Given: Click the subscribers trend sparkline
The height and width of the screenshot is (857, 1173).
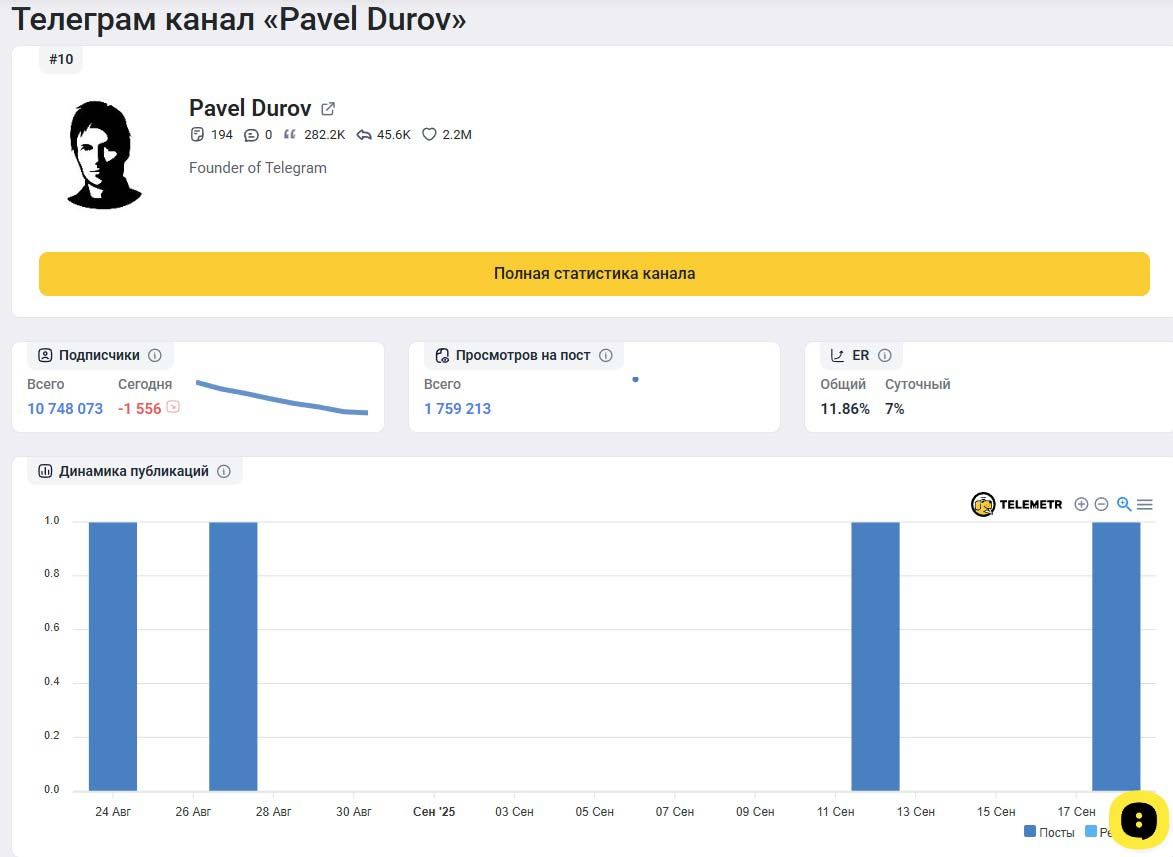Looking at the screenshot, I should click(282, 398).
